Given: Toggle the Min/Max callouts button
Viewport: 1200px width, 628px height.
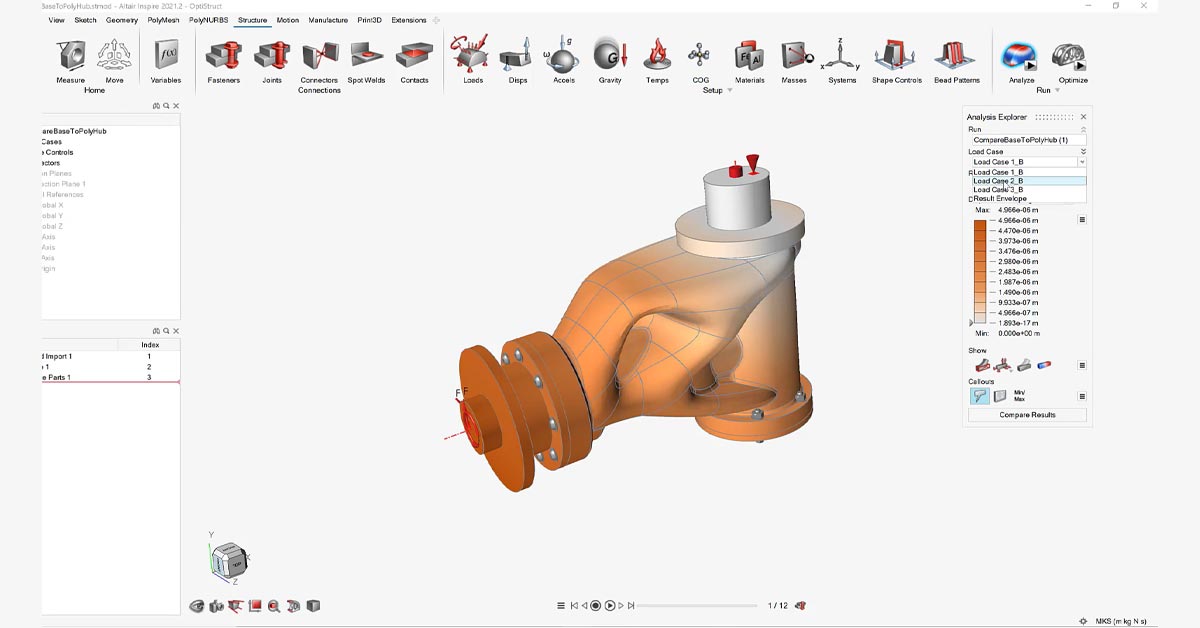Looking at the screenshot, I should (1019, 396).
